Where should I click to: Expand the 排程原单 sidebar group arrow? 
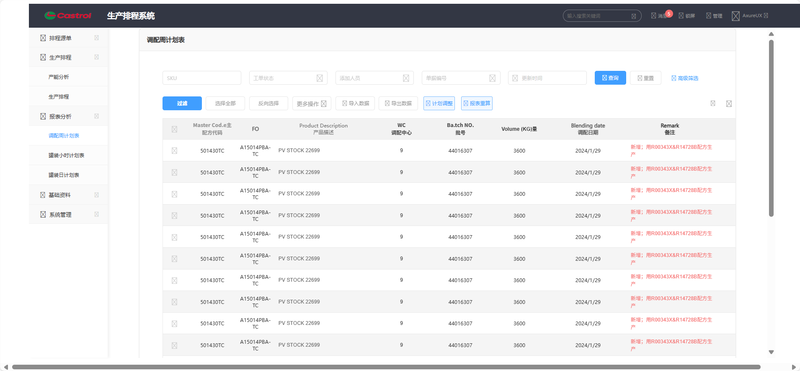[96, 38]
